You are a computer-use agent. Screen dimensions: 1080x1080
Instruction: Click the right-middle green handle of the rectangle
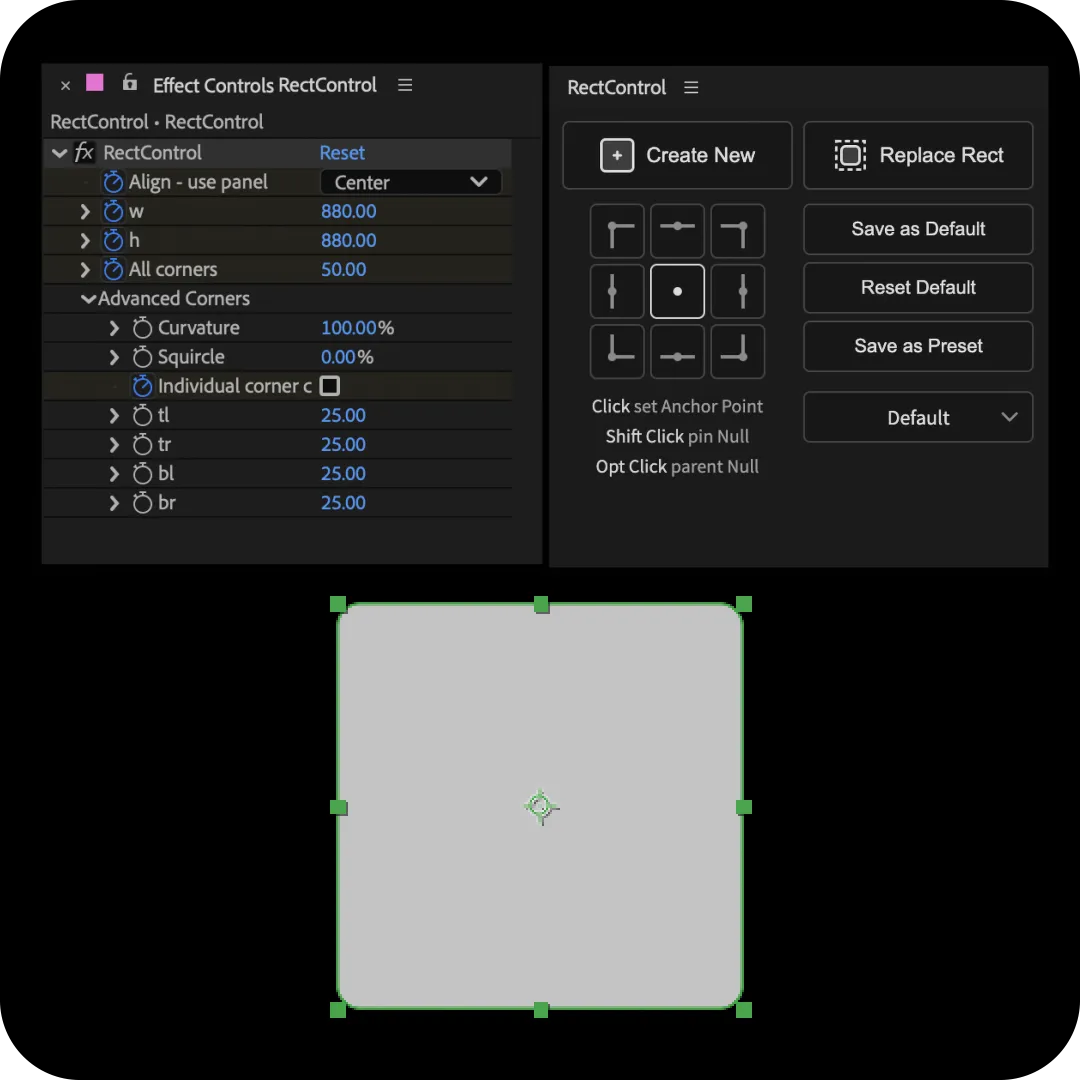tap(744, 807)
